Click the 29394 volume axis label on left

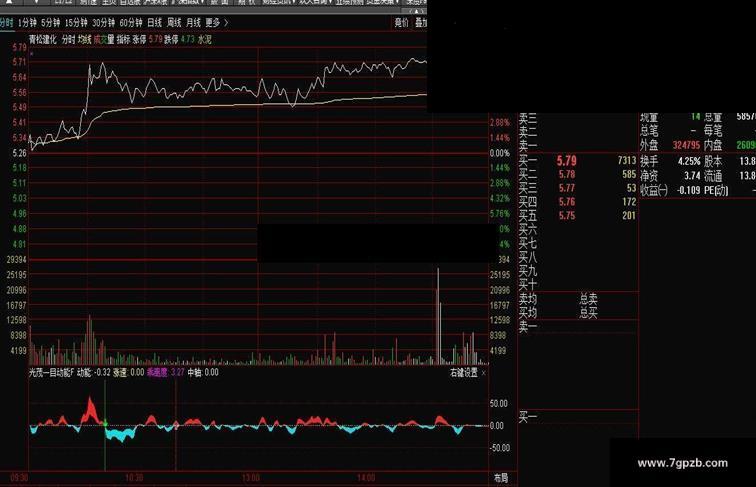pyautogui.click(x=16, y=259)
